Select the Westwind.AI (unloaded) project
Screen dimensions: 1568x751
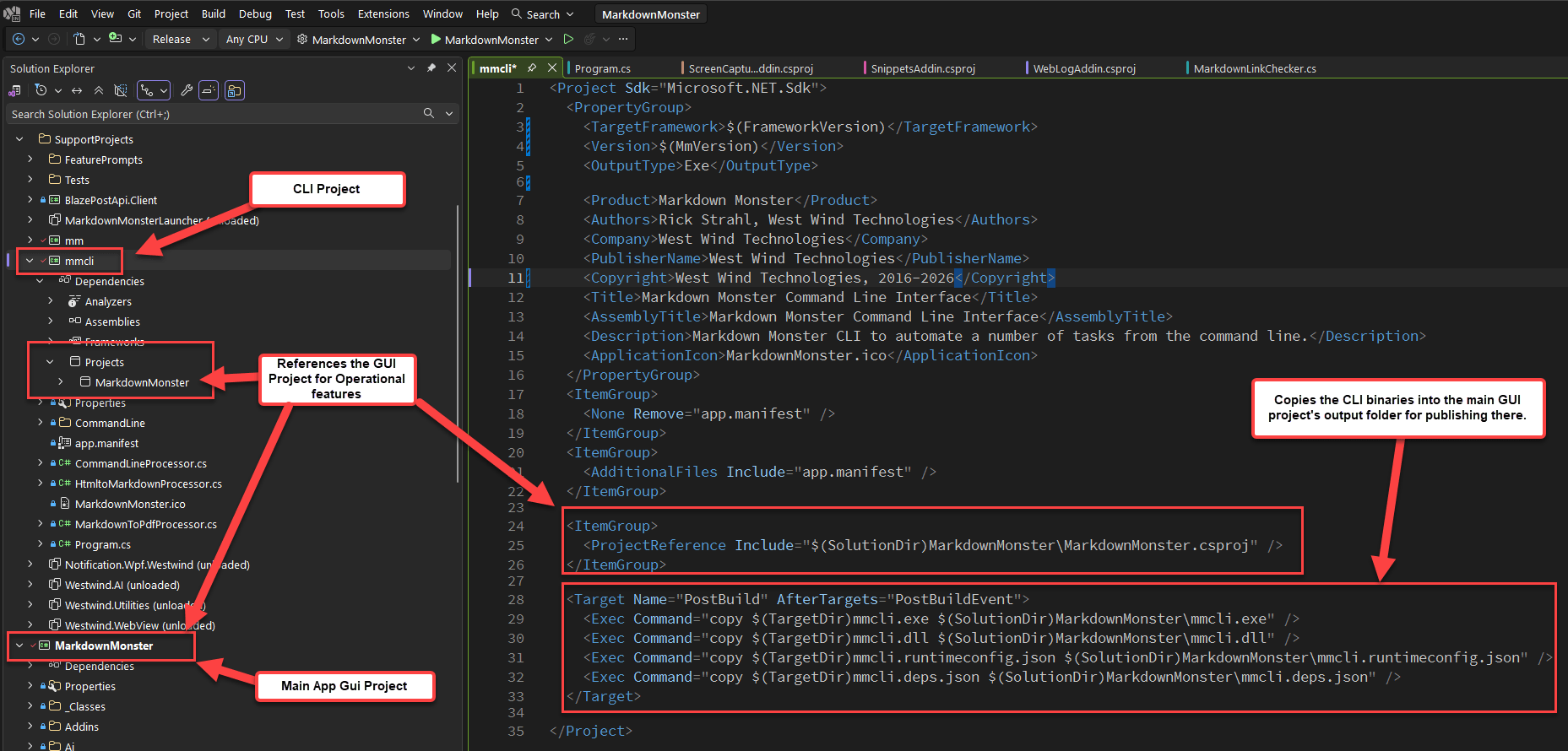(122, 585)
